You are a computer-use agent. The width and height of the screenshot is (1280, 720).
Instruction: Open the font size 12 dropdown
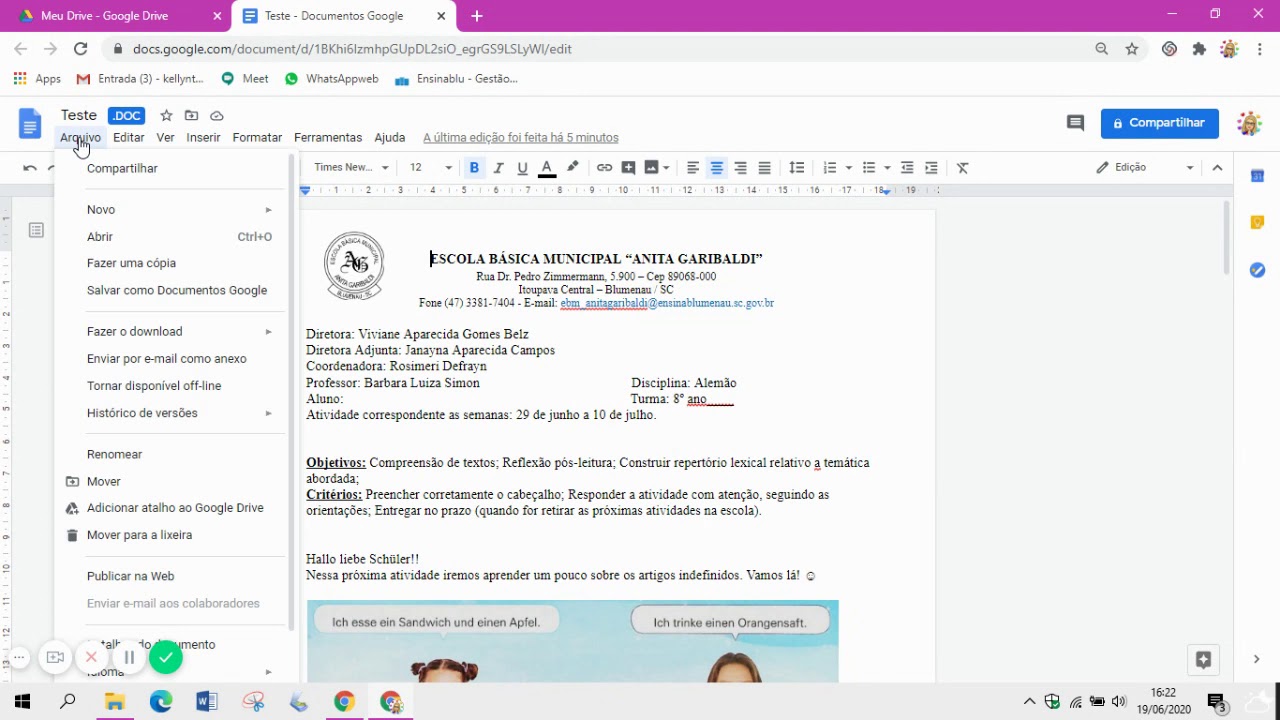click(x=430, y=168)
